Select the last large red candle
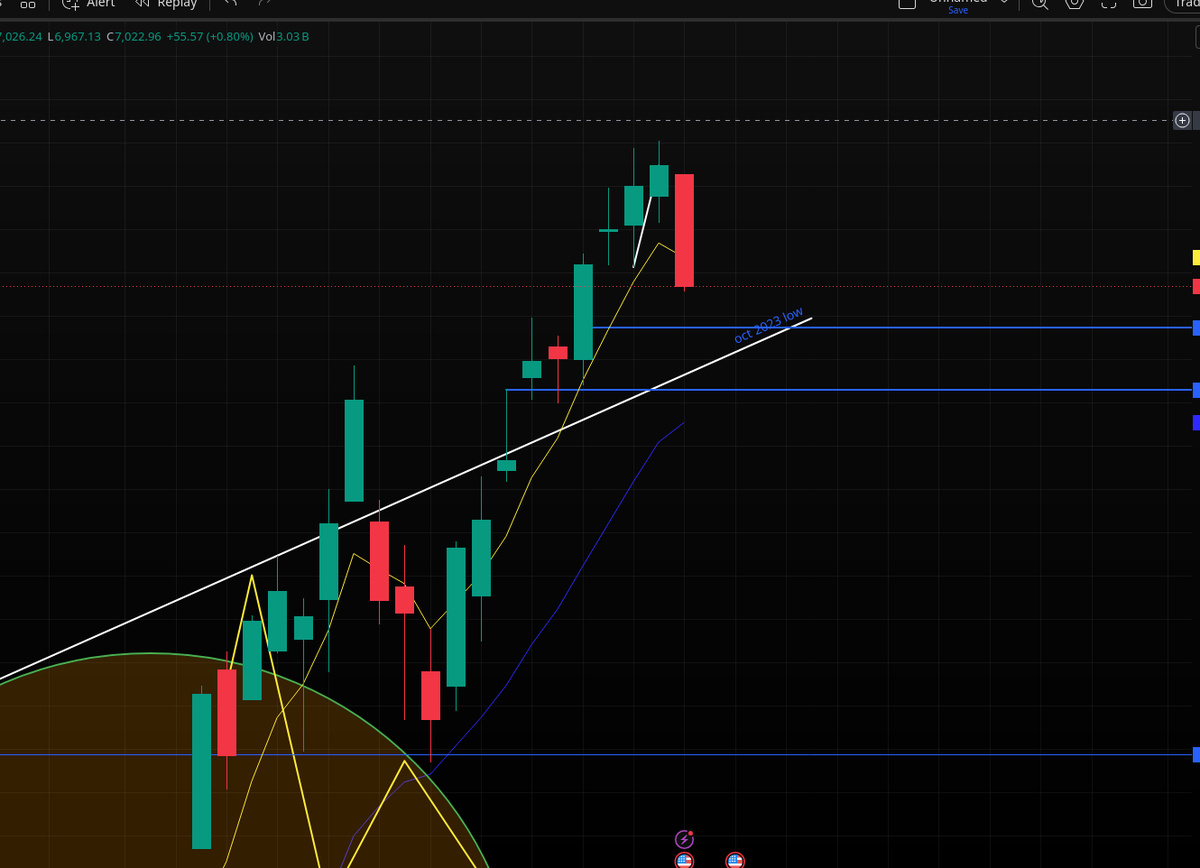 [x=684, y=230]
